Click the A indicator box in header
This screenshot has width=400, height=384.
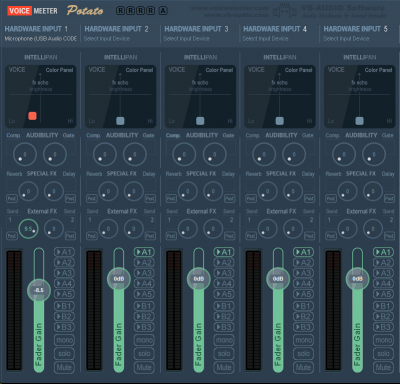click(163, 11)
